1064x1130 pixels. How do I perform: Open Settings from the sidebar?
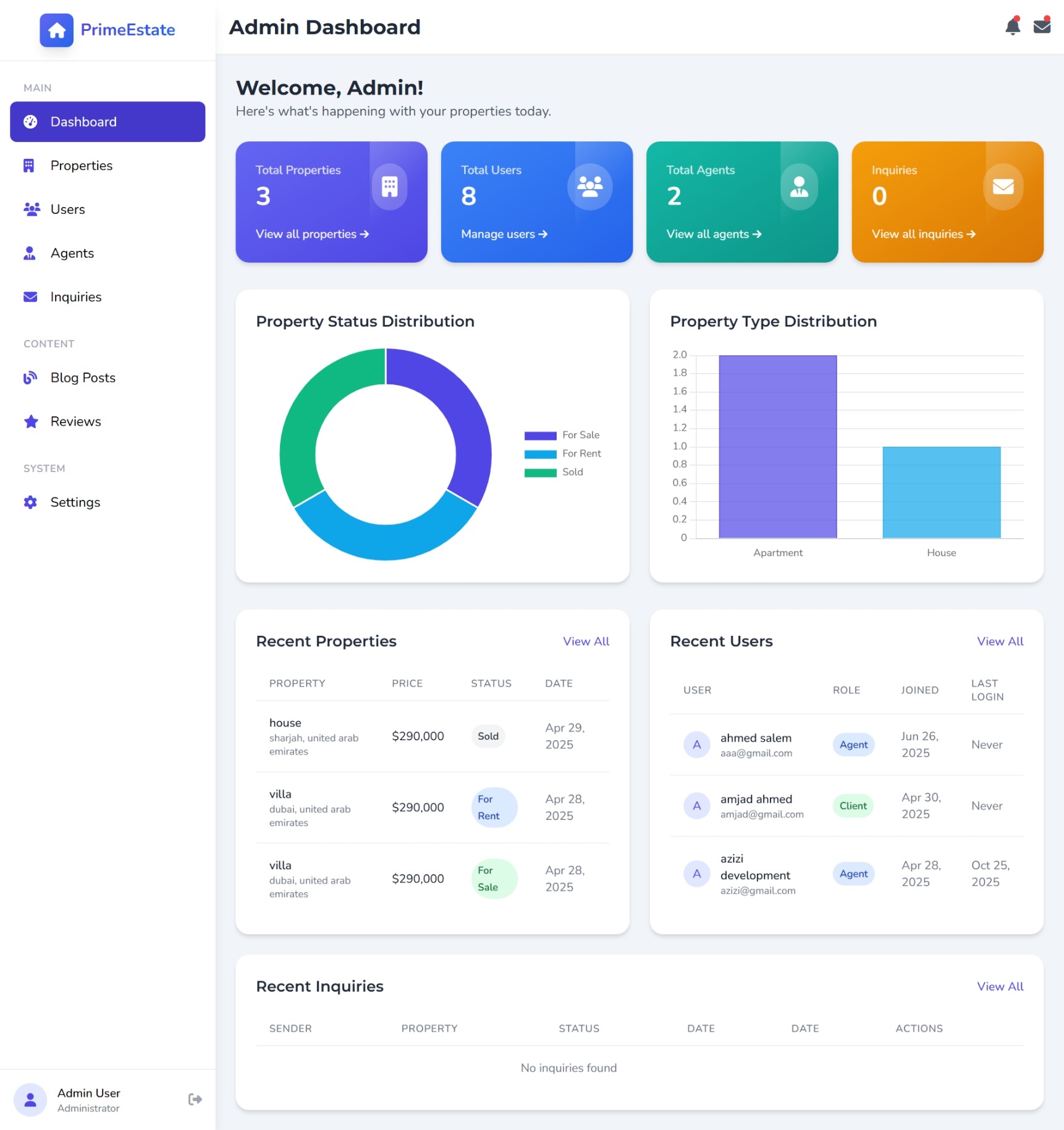(75, 502)
